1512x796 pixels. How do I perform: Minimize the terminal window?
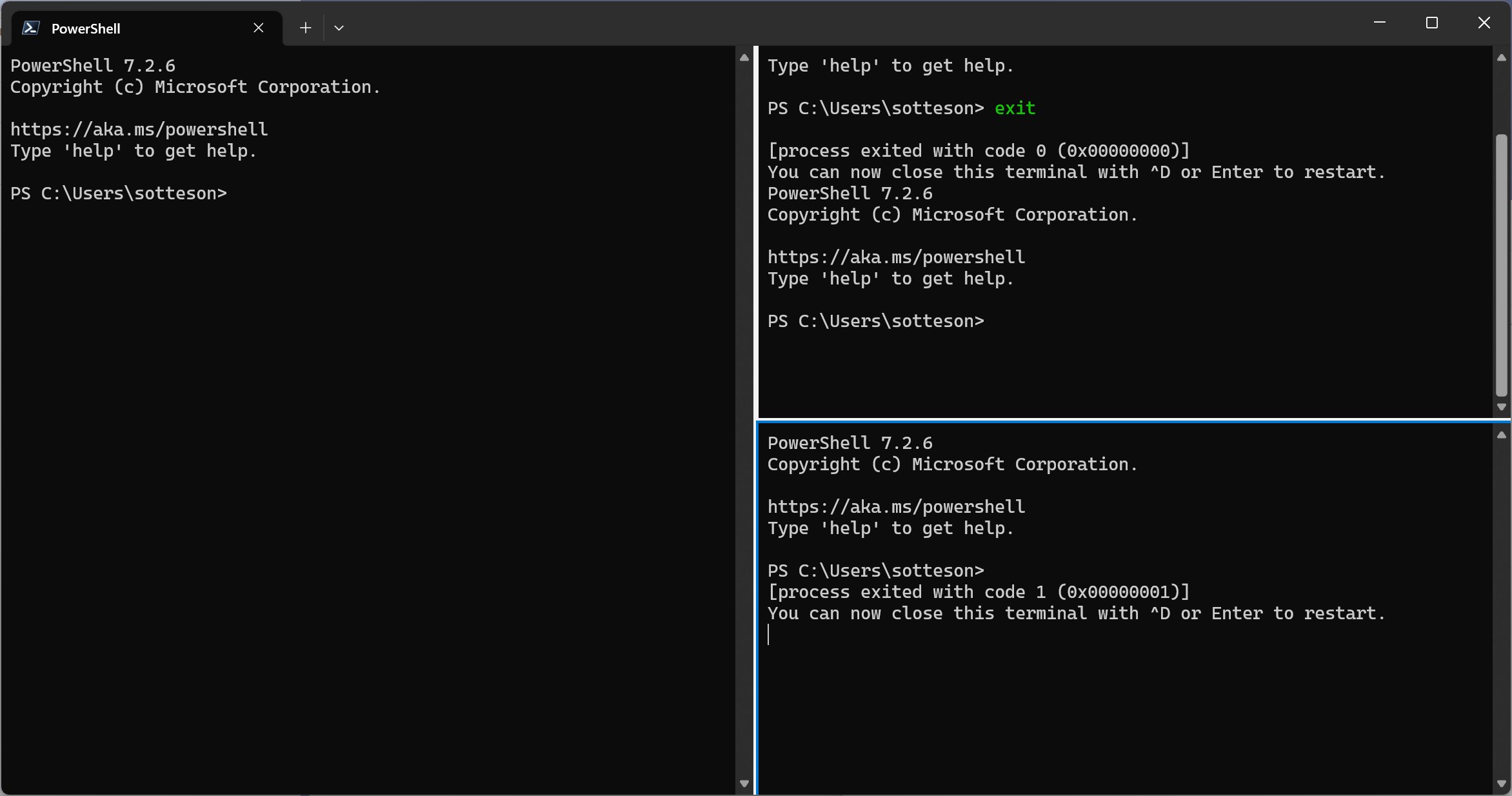click(x=1380, y=23)
